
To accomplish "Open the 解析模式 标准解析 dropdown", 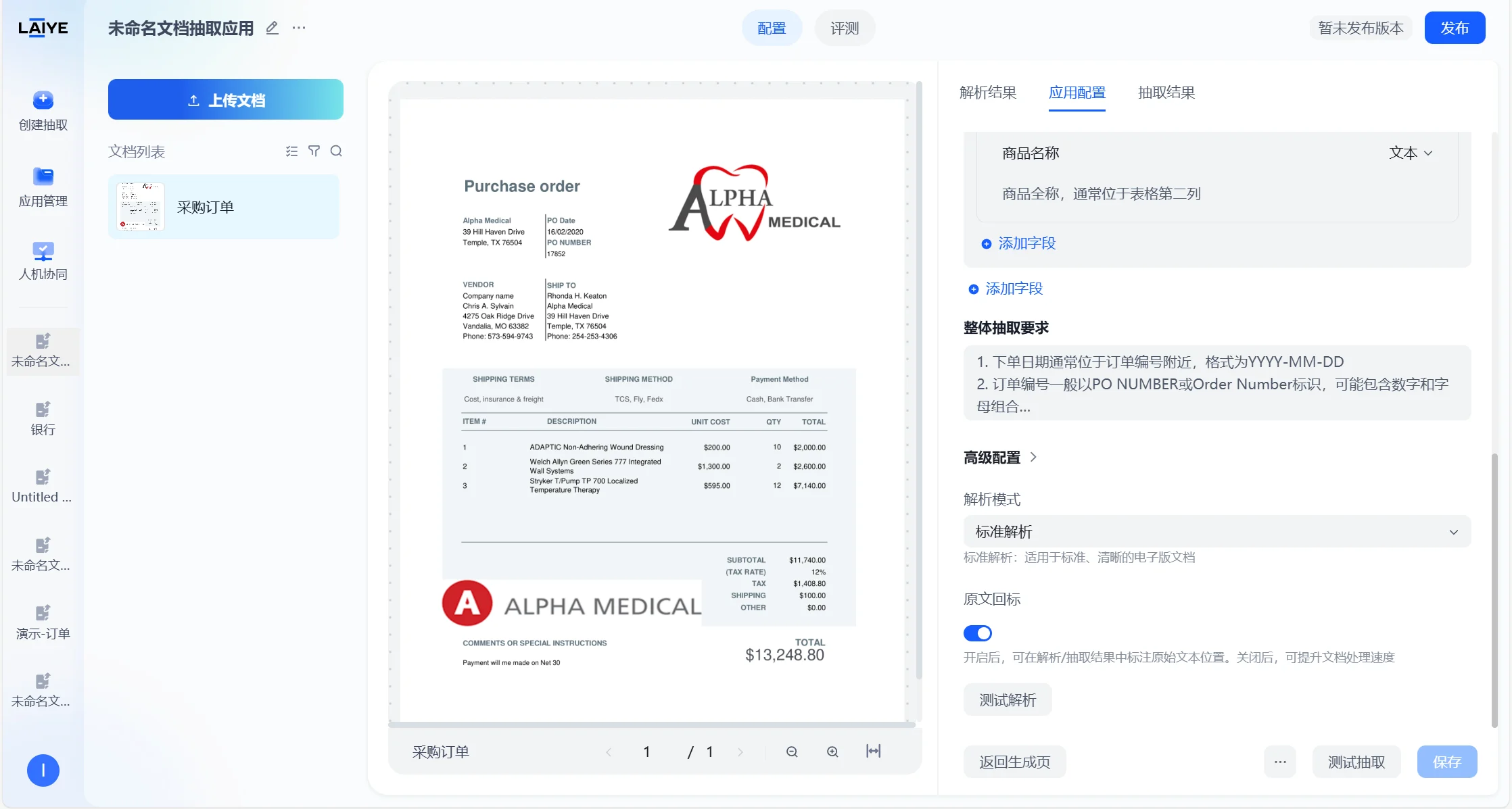I will pyautogui.click(x=1217, y=532).
